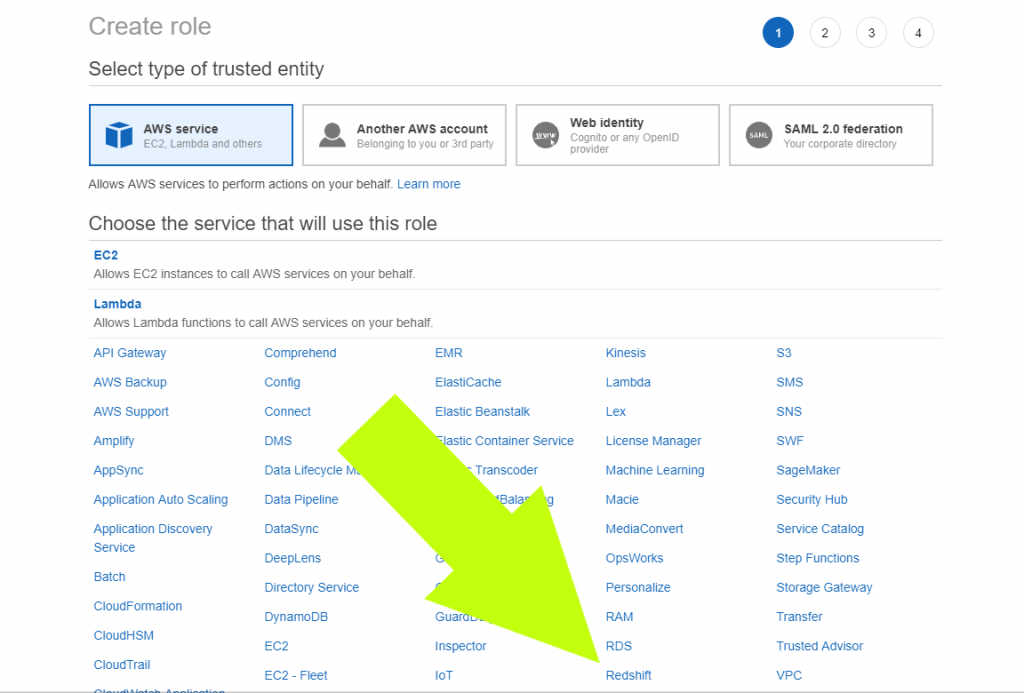Choose AWS Backup service
Screen dimensions: 1024x693
click(x=130, y=382)
